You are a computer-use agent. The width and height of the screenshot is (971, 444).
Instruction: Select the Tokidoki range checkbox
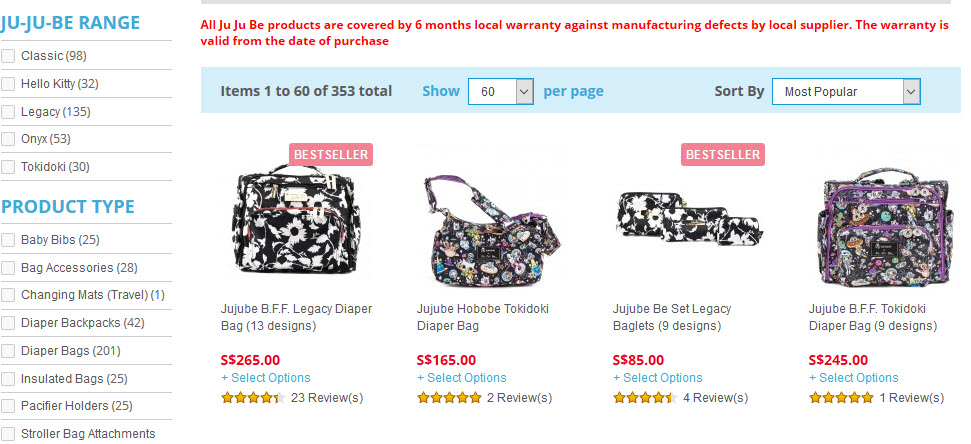(8, 167)
